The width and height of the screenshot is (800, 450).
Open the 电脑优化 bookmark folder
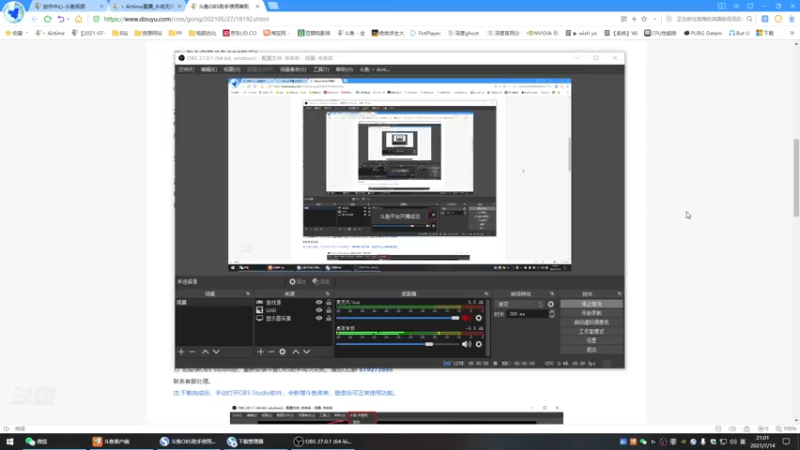point(203,33)
